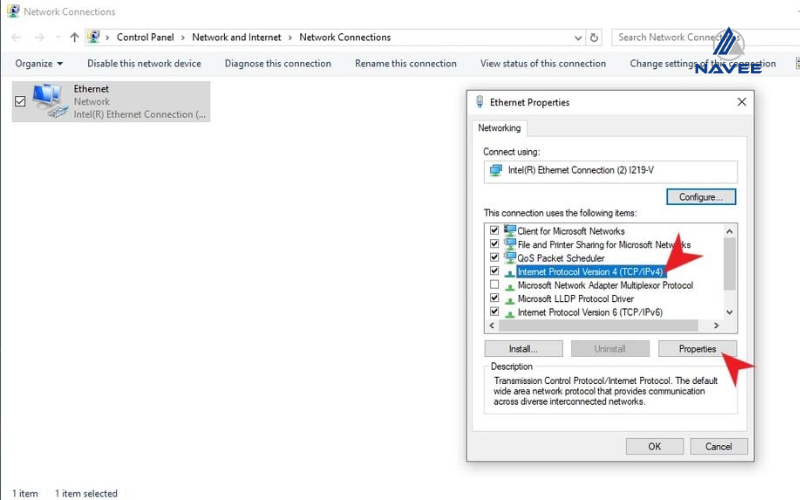Uncheck Internet Protocol Version 6 checkbox
Image resolution: width=800 pixels, height=500 pixels.
tap(494, 311)
